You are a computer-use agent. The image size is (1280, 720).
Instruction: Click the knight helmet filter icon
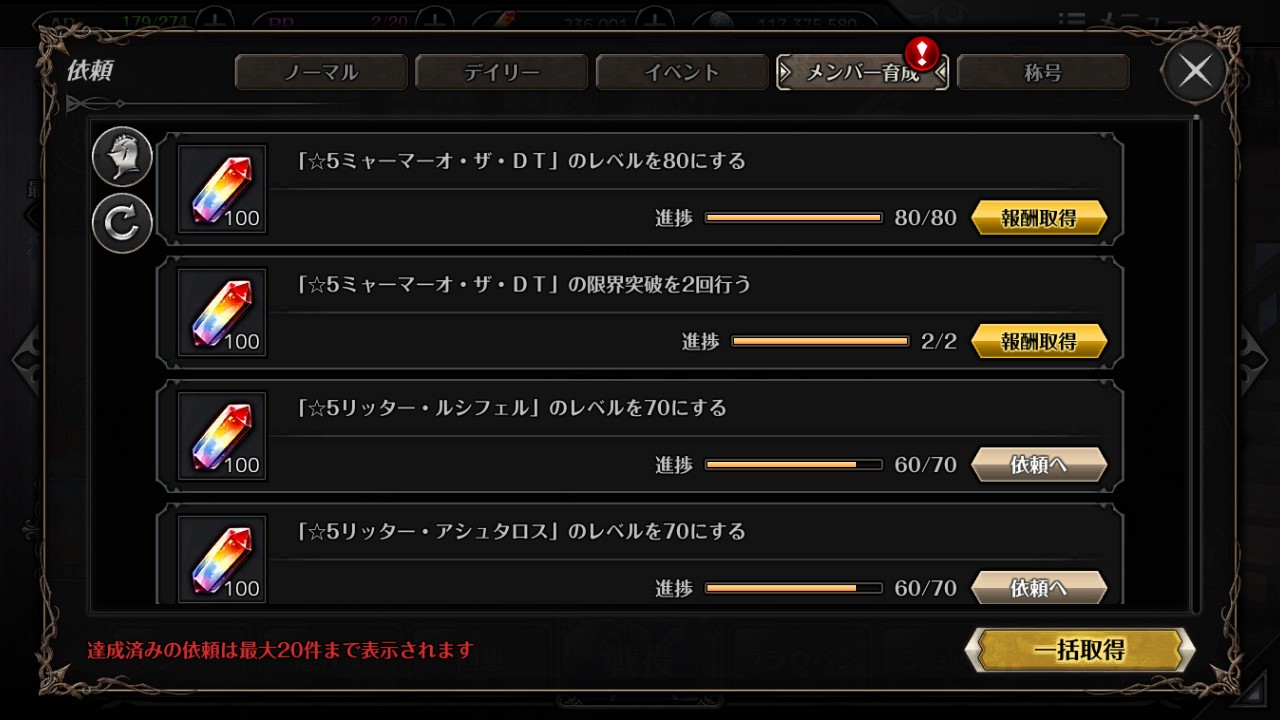tap(122, 157)
